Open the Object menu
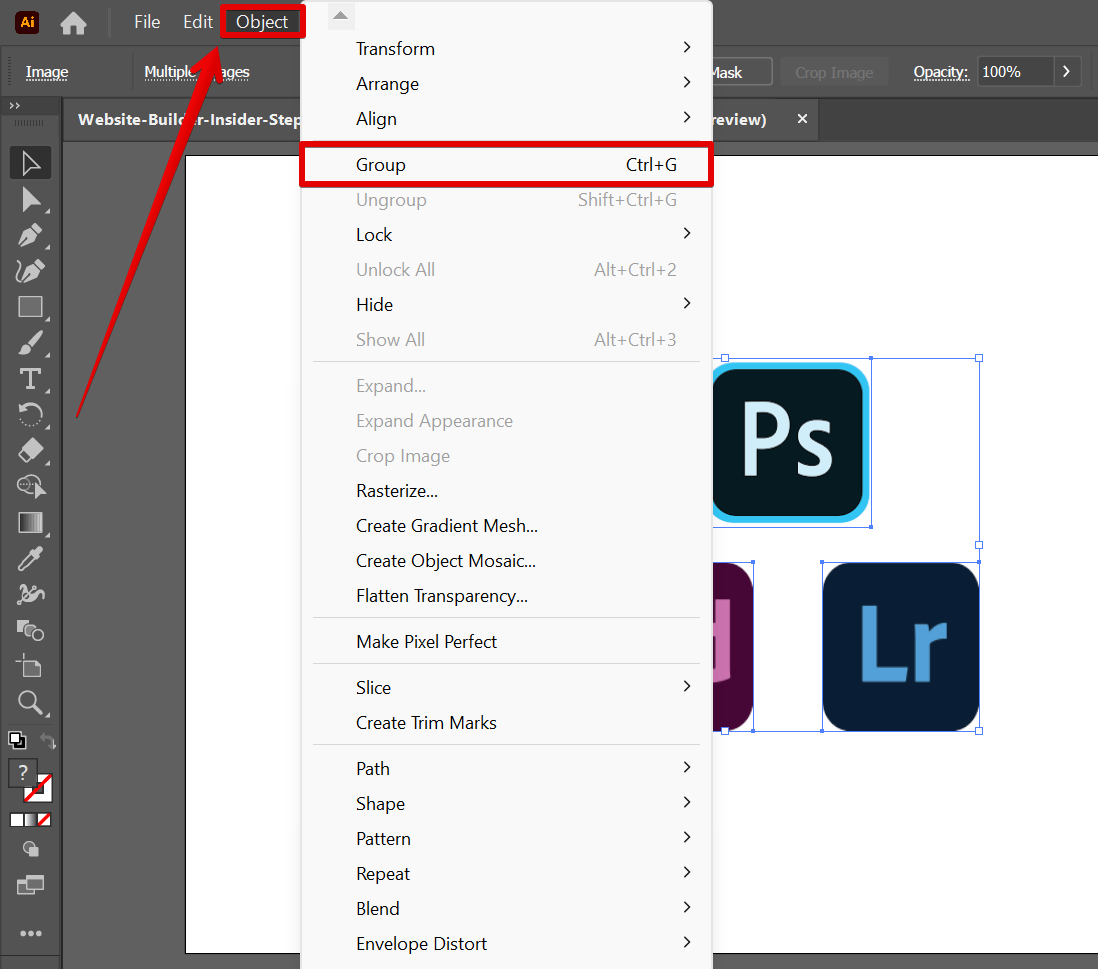1098x969 pixels. click(262, 21)
